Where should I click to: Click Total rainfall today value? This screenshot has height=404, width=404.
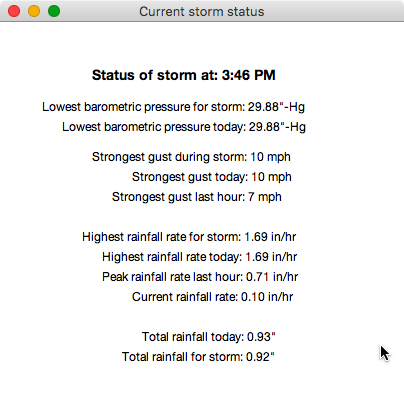point(261,337)
